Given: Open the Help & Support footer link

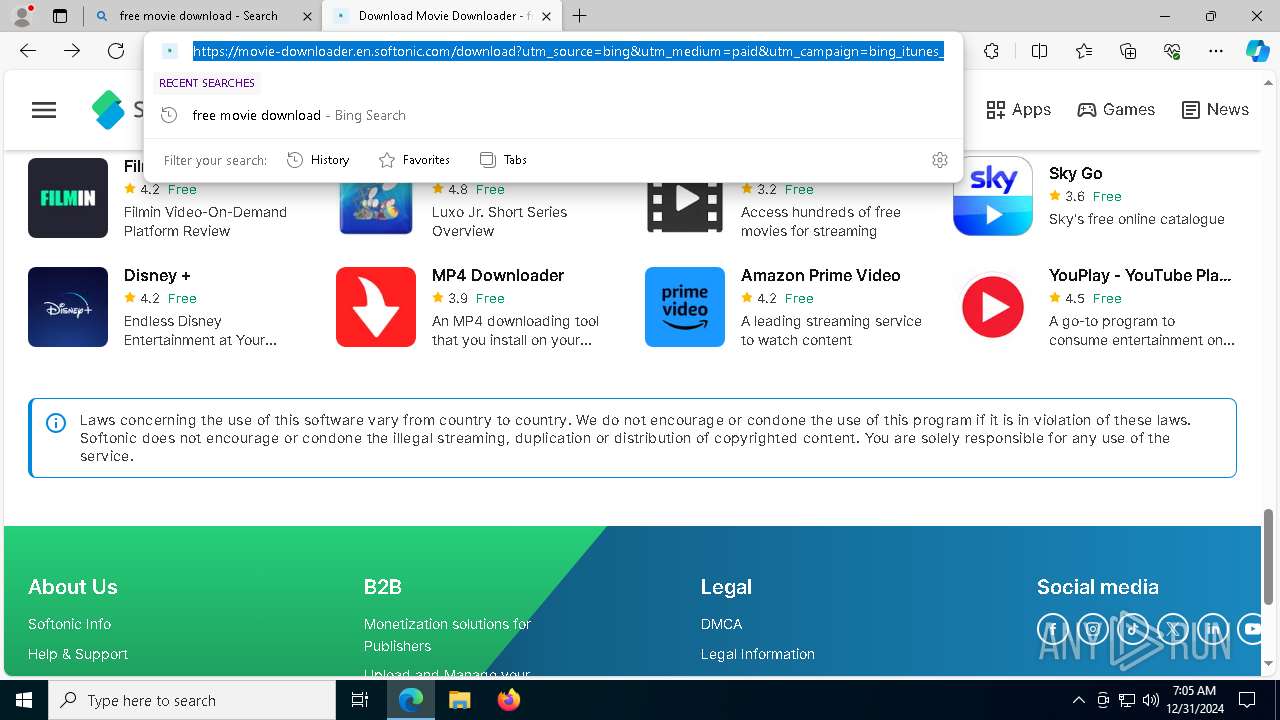Looking at the screenshot, I should pos(78,654).
